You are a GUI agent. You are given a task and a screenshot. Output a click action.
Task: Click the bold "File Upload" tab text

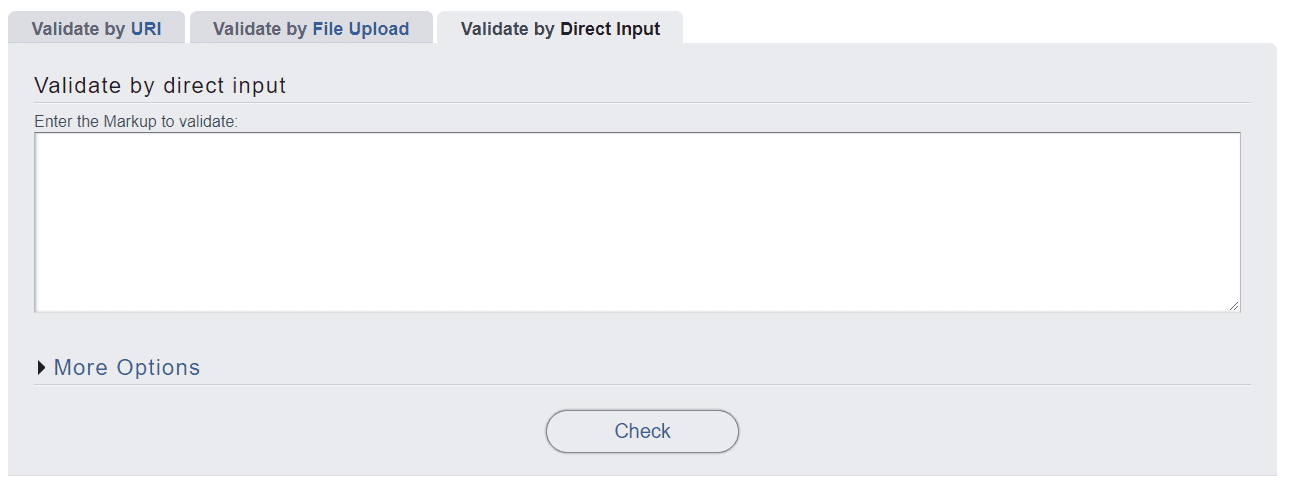pos(360,29)
